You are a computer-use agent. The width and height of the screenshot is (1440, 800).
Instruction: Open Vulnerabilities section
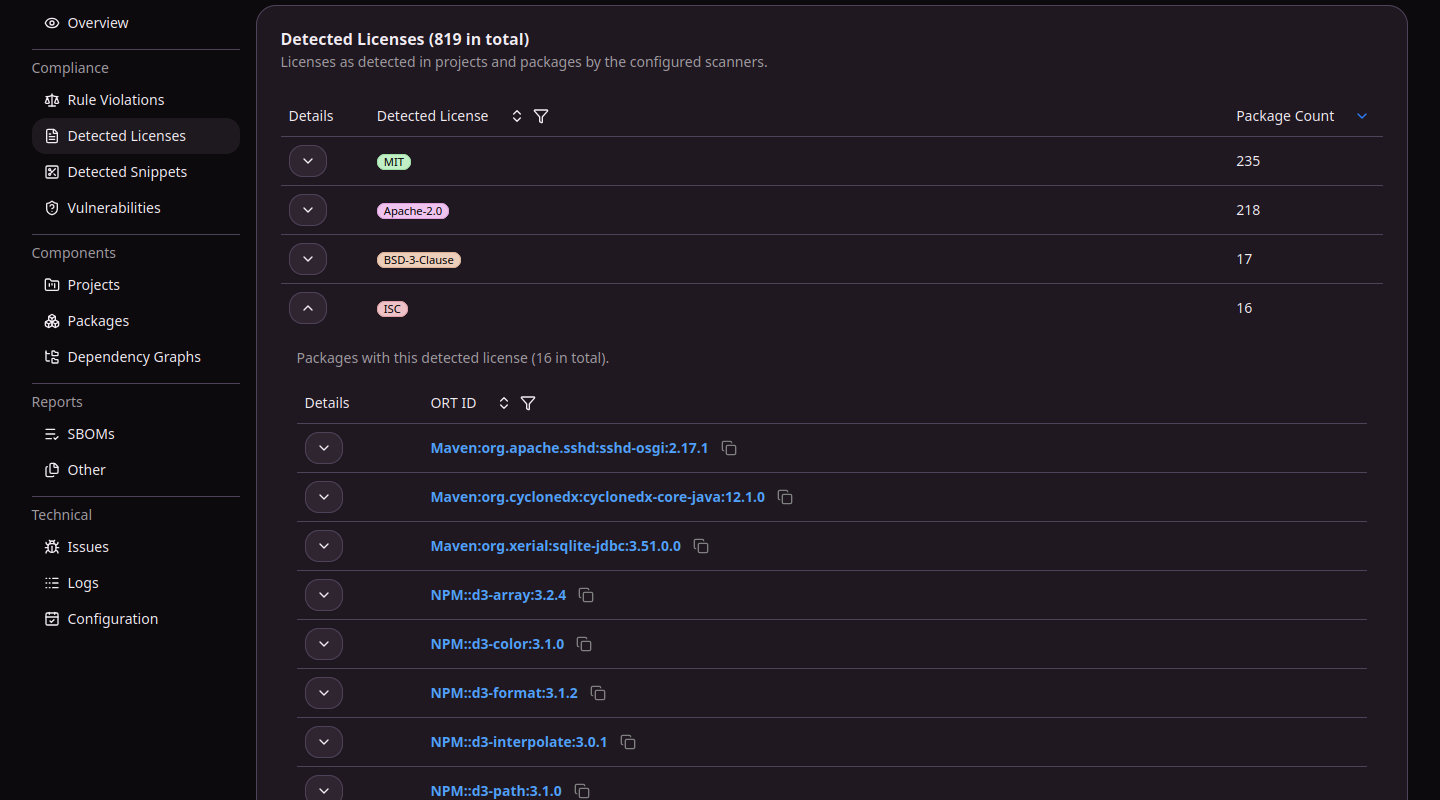[x=136, y=208]
